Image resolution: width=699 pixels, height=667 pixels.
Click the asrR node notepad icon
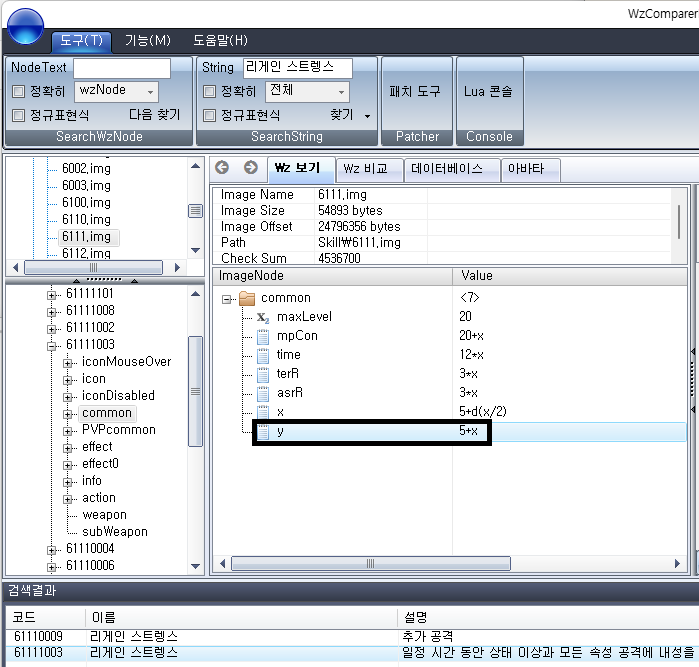tap(263, 394)
